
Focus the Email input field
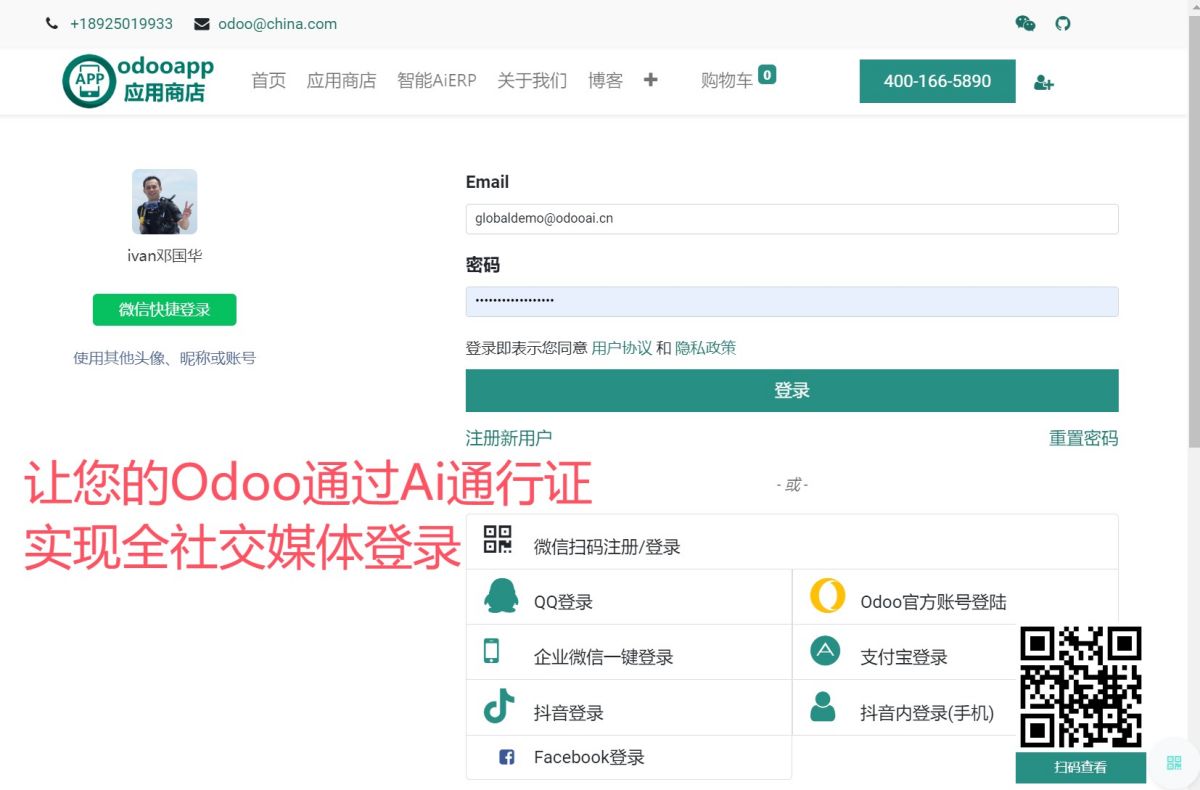click(792, 218)
